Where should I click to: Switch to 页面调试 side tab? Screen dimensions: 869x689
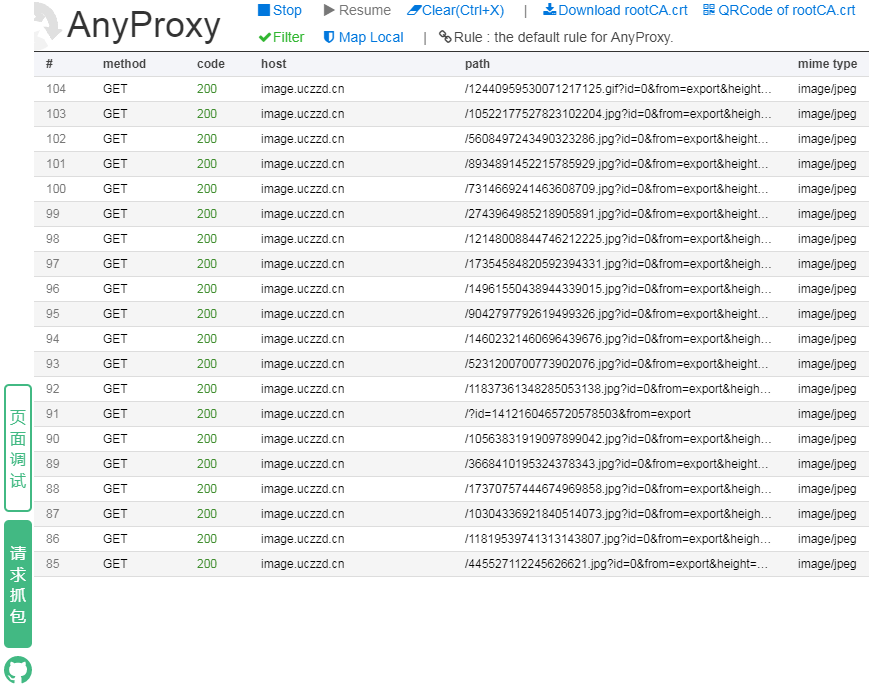pos(18,448)
